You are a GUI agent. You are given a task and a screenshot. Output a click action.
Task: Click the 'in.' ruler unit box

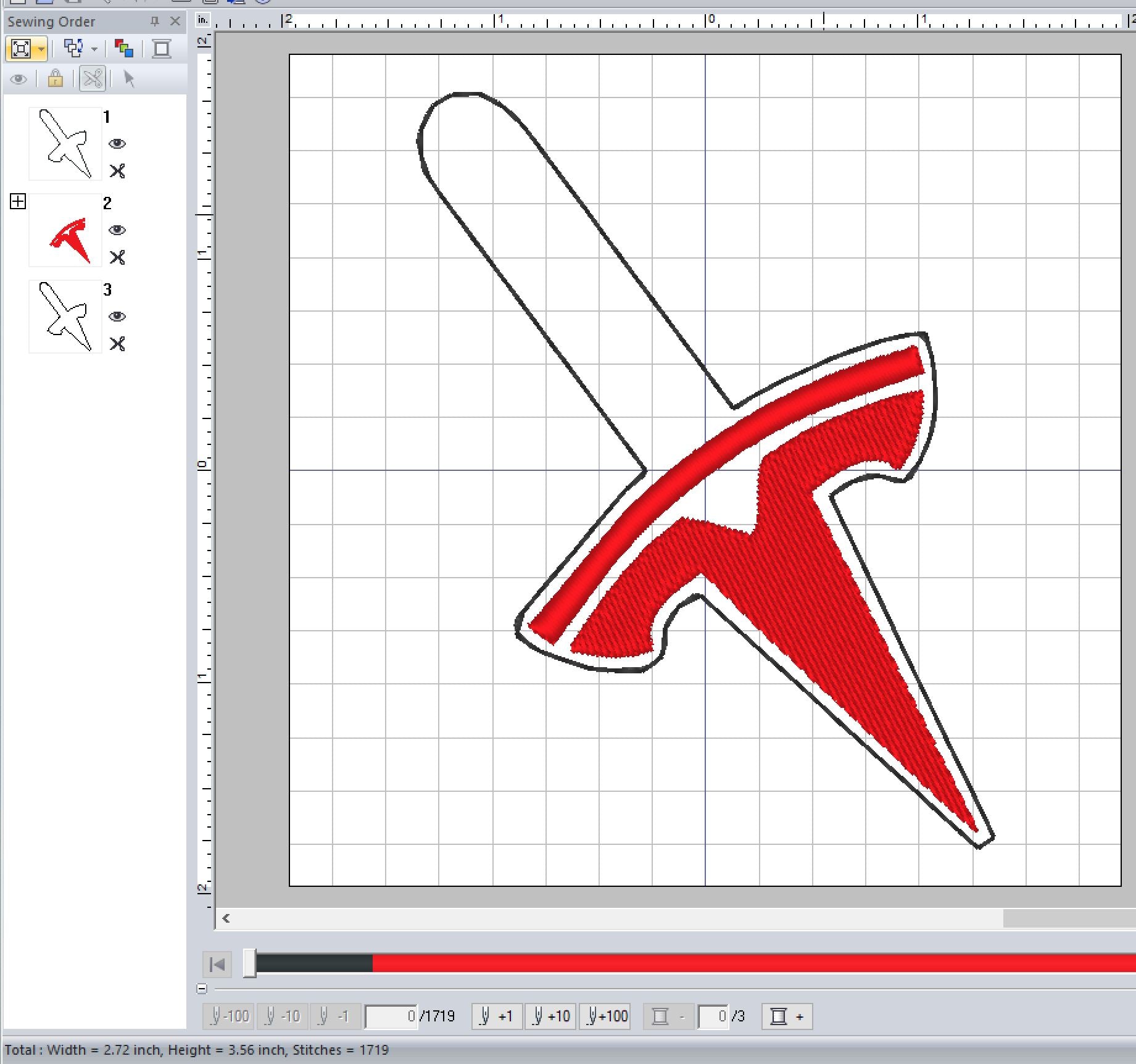[202, 20]
